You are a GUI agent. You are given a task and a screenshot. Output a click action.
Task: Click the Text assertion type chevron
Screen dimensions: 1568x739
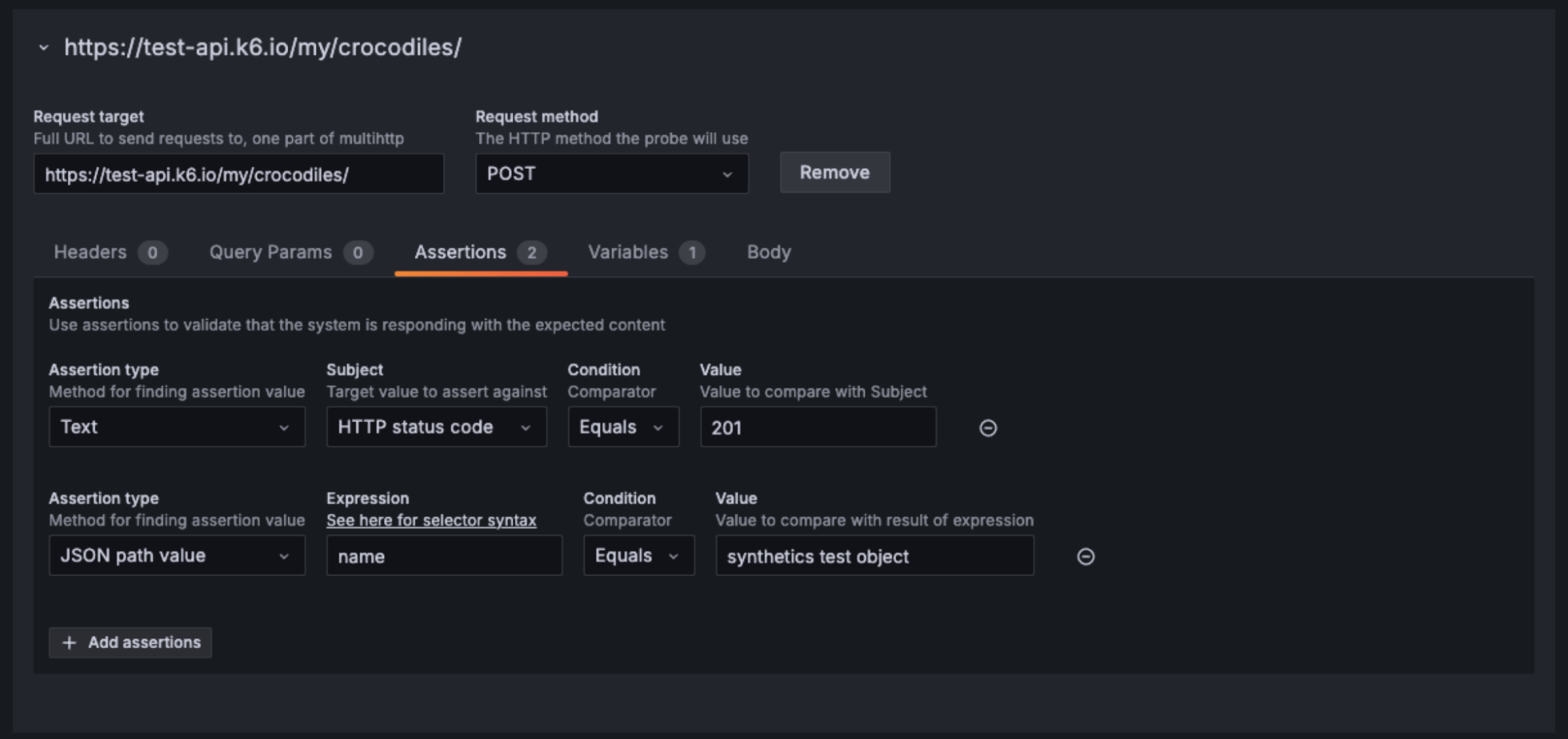tap(285, 427)
